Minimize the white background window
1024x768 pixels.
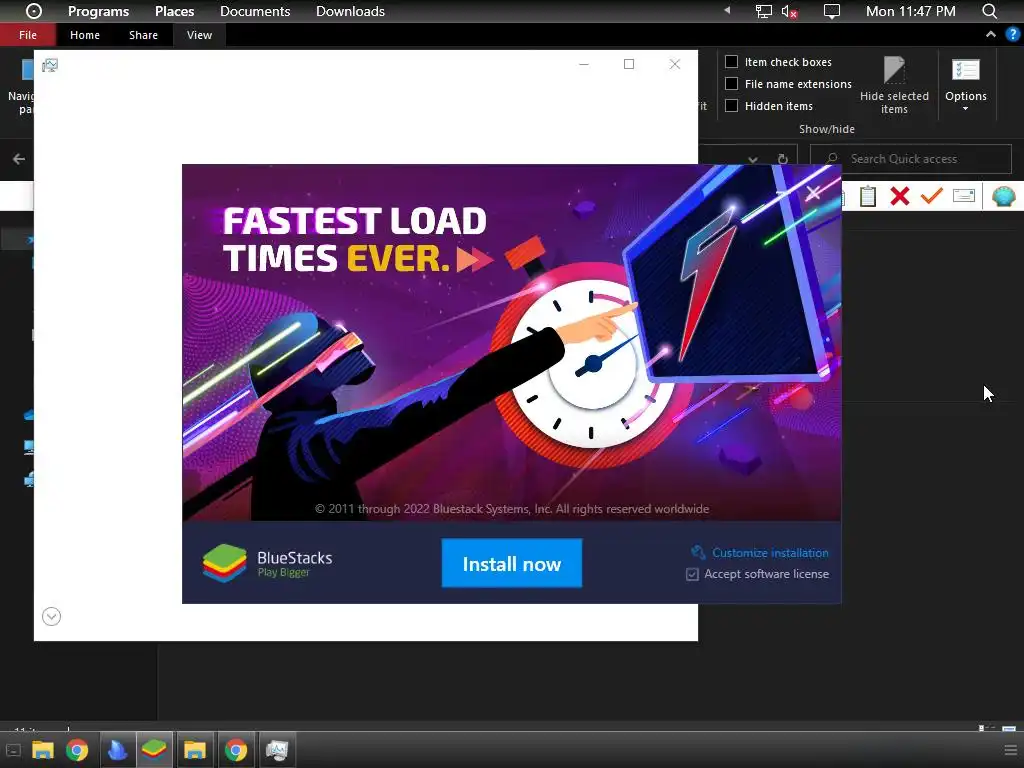584,64
